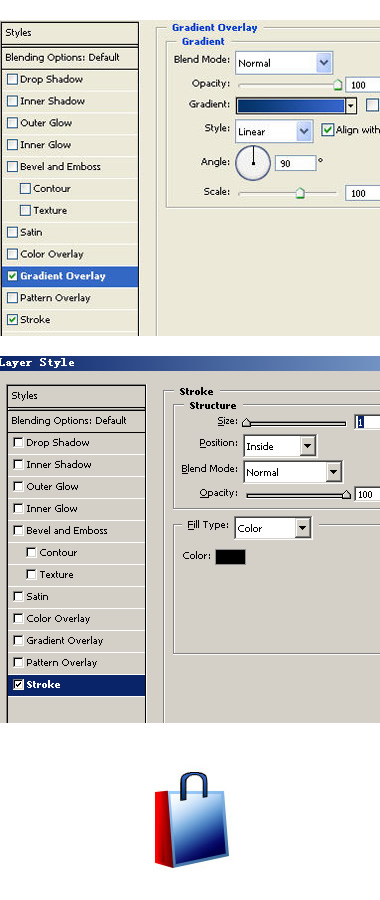The height and width of the screenshot is (900, 380).
Task: Click the Angle dial control
Action: tap(253, 162)
